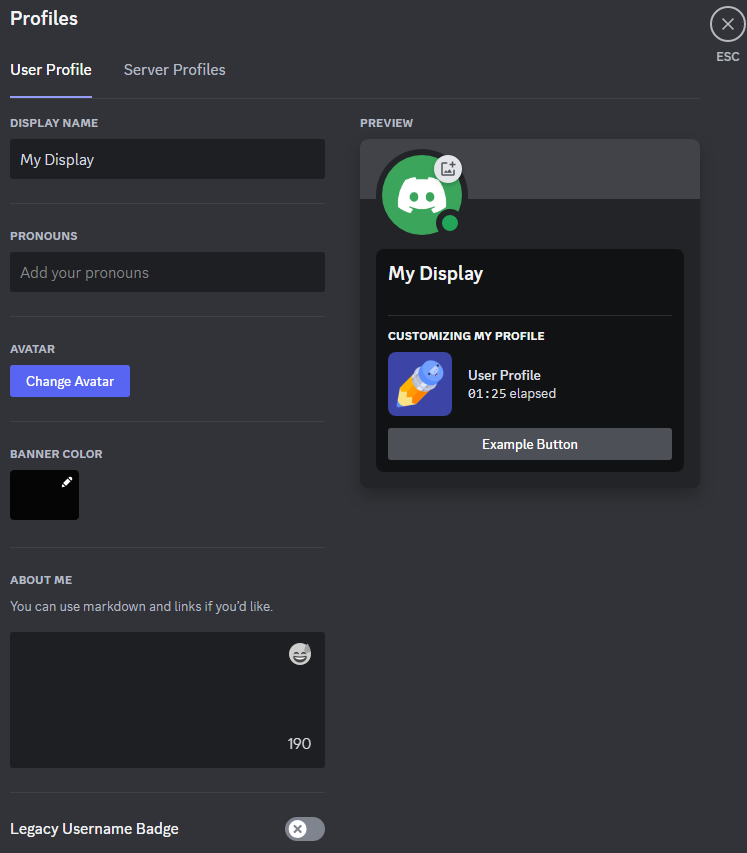Click the pencil activity icon in preview

coord(419,384)
